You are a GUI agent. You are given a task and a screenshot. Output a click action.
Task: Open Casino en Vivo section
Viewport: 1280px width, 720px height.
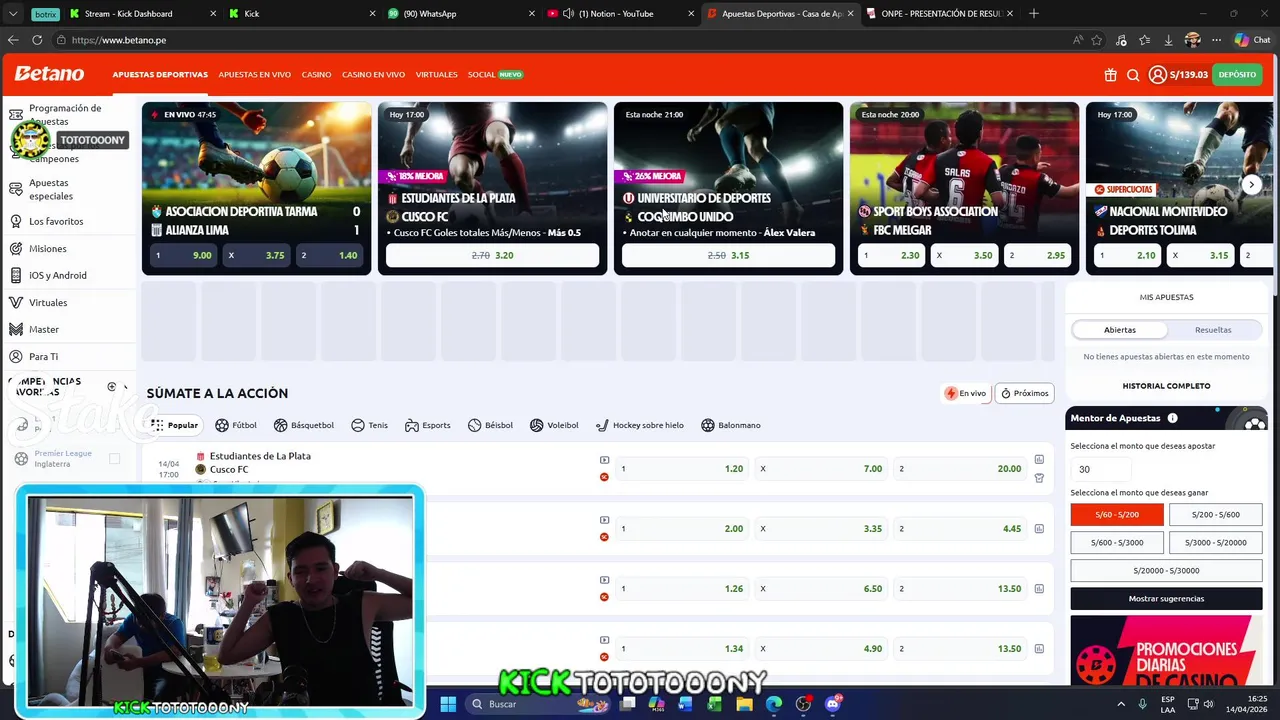373,75
